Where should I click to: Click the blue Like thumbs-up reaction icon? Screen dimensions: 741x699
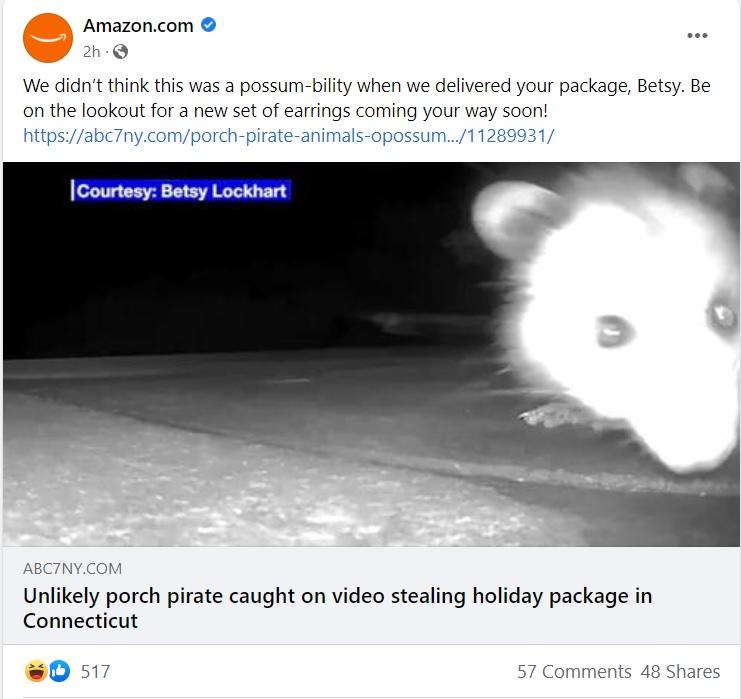(59, 671)
